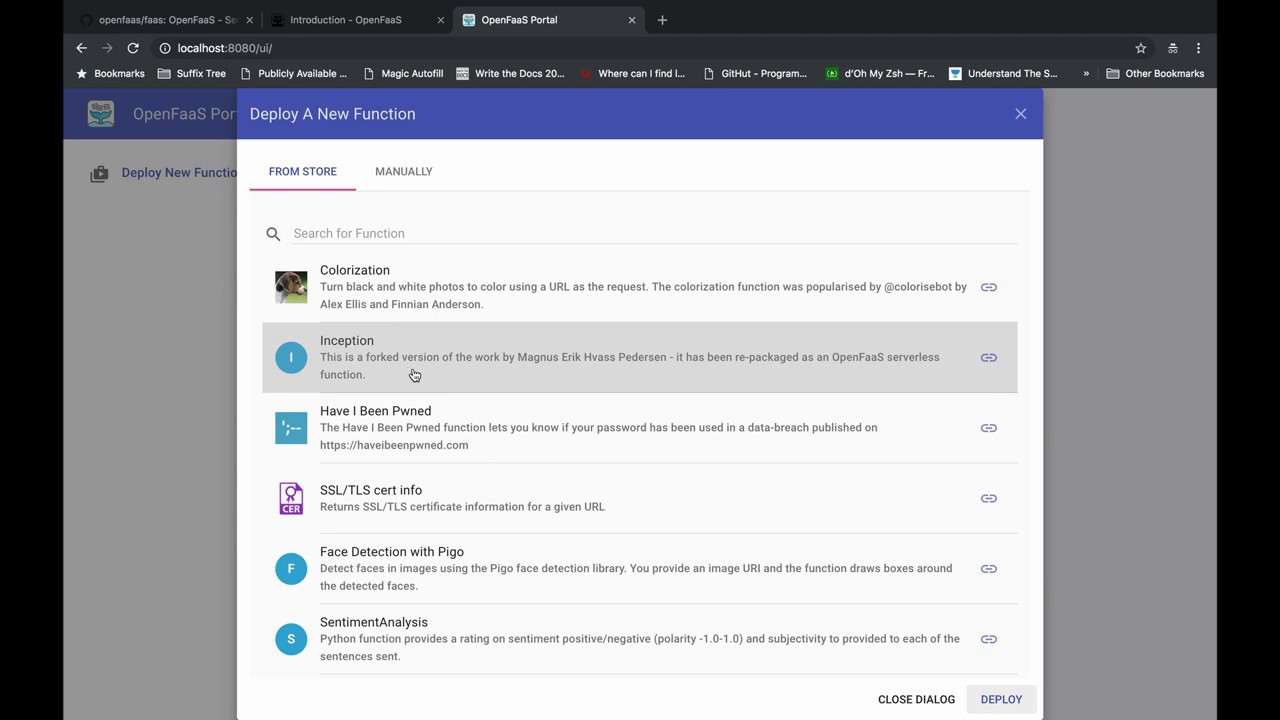Open the Write the Docs bookmark
The image size is (1280, 720).
pos(510,74)
